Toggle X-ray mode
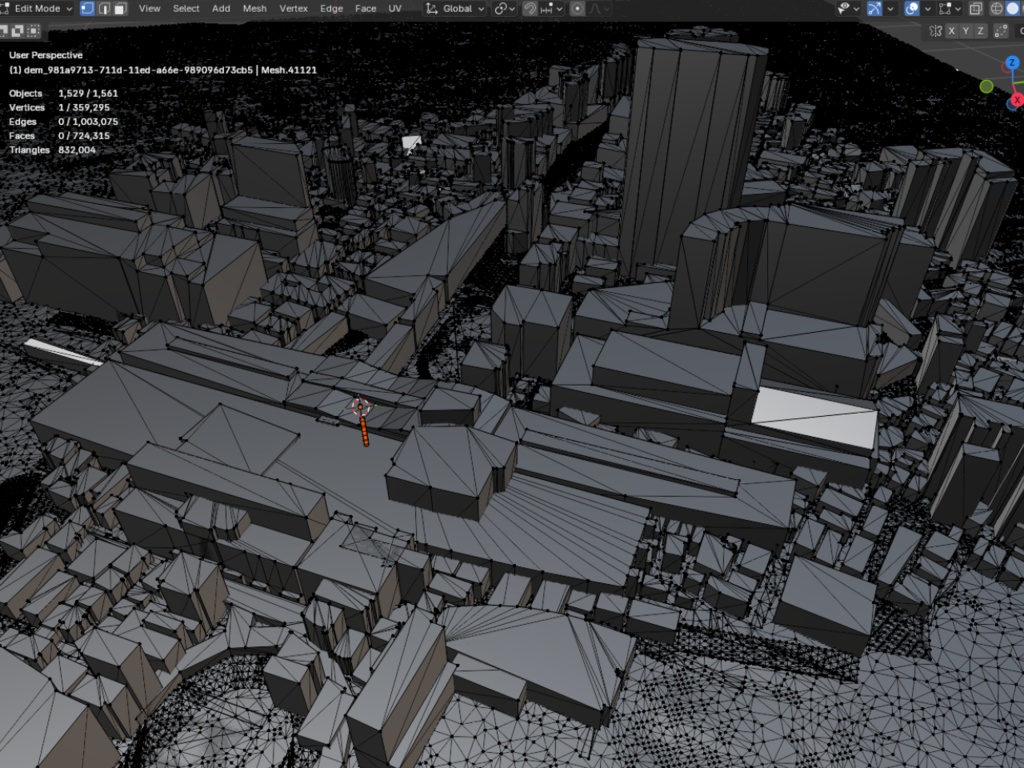Screen dimensions: 1024x768 click(976, 8)
